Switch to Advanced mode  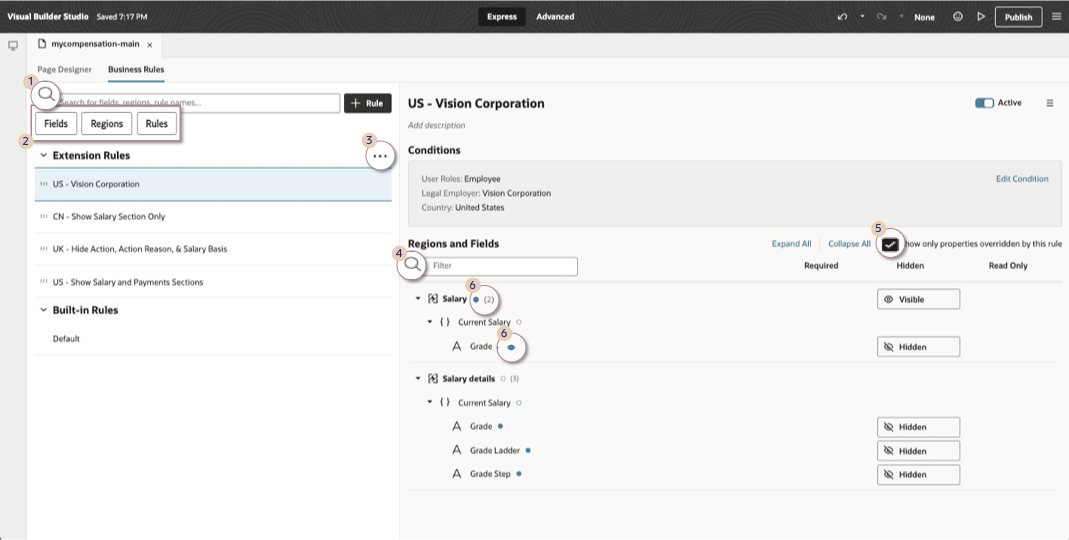click(555, 17)
